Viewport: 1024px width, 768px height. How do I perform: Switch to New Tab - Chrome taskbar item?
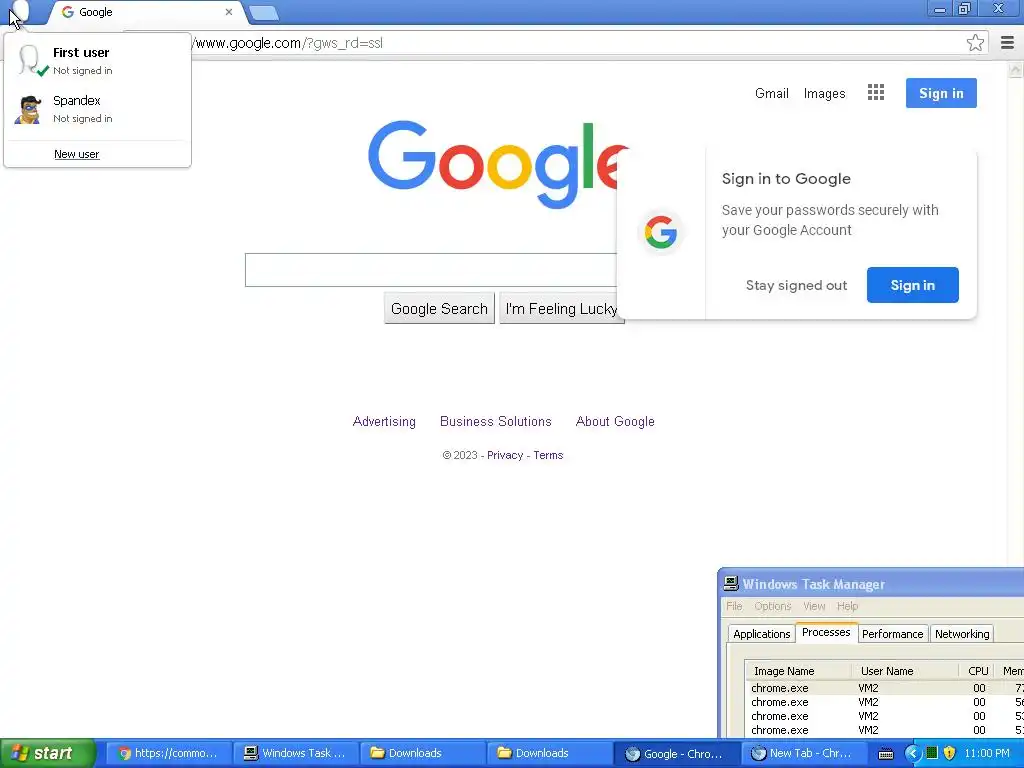click(804, 753)
